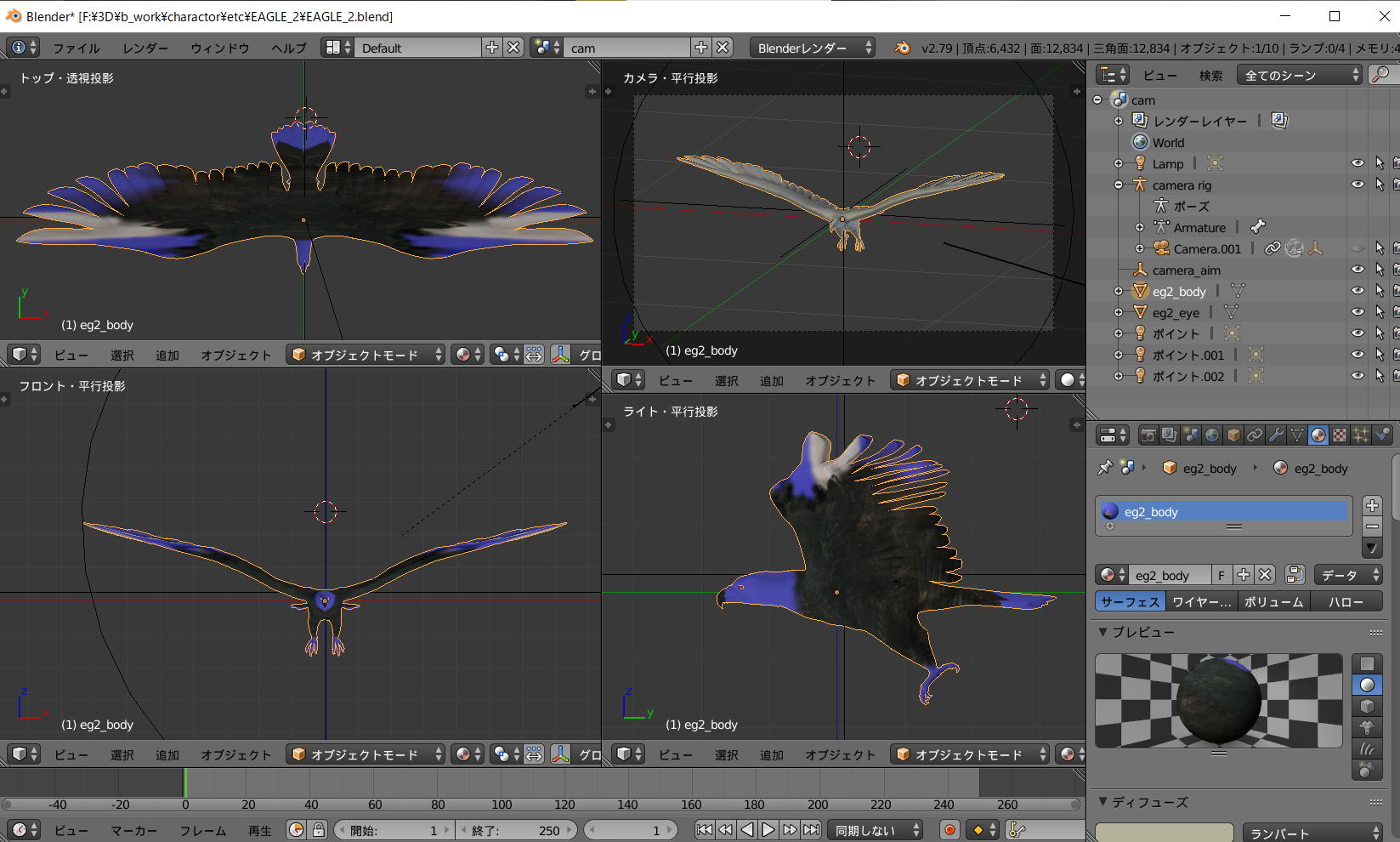Click the Constraints chain-link properties tab

pos(1255,435)
